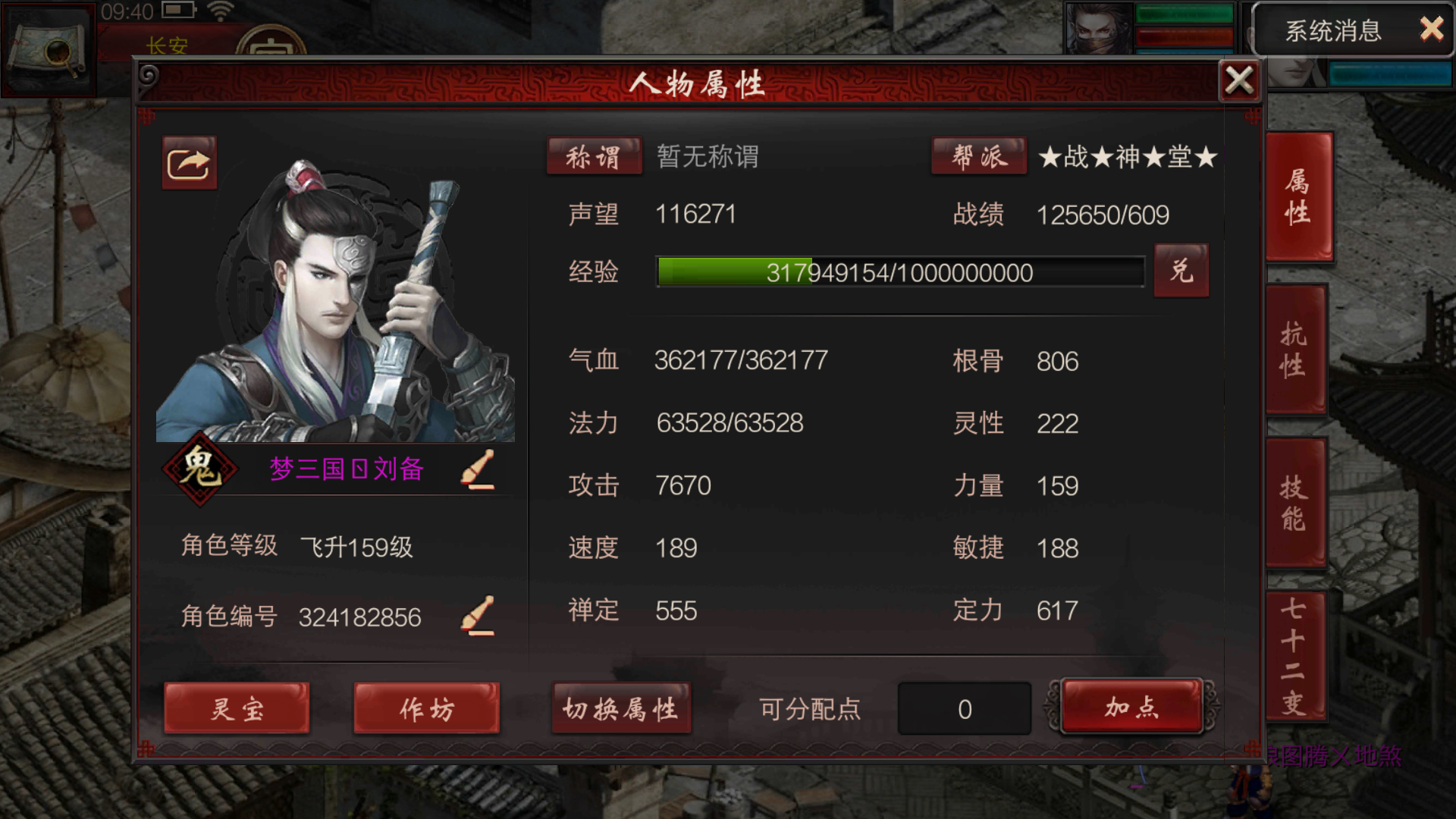Click the share arrow icon above portrait
Viewport: 1456px width, 819px height.
[x=189, y=163]
